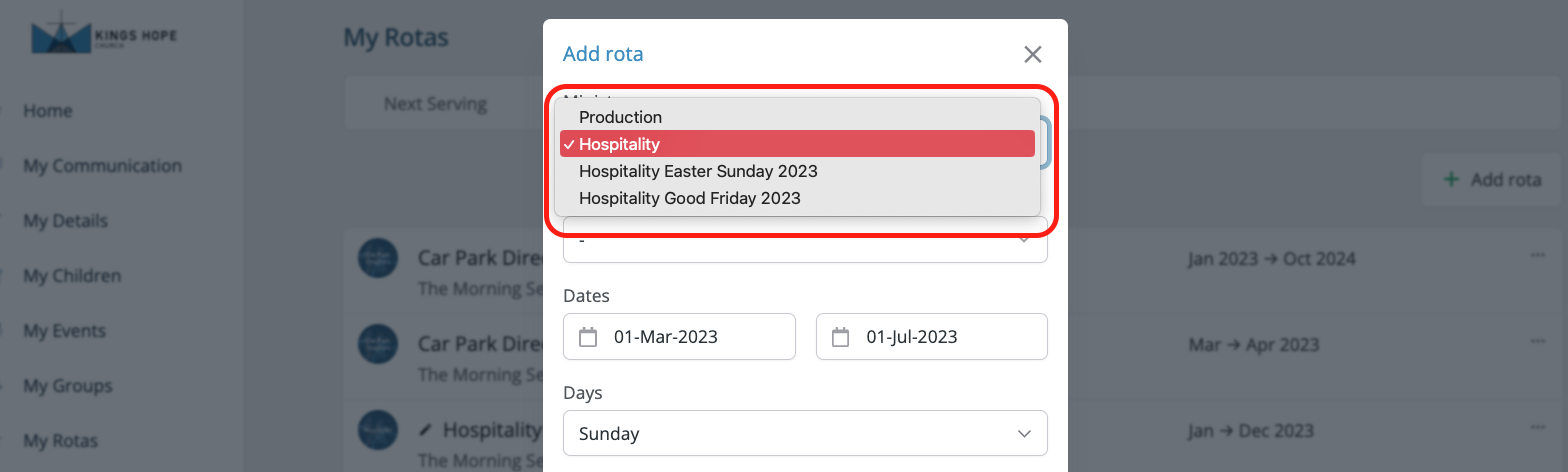Go to My Events in the sidebar
The image size is (1568, 472).
[64, 331]
